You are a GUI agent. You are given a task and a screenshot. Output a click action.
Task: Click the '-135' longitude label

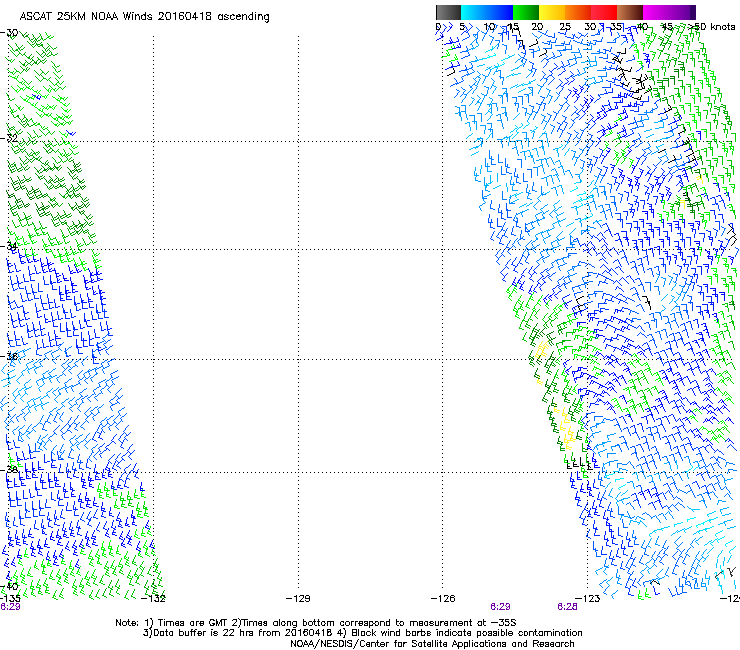click(10, 599)
